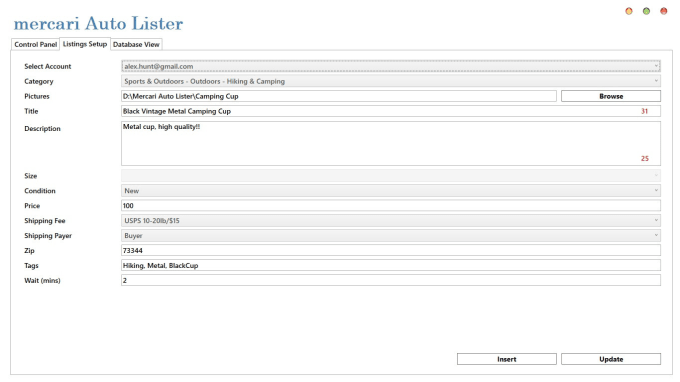680x382 pixels.
Task: Click the Shipping Payer label
Action: pyautogui.click(x=48, y=235)
